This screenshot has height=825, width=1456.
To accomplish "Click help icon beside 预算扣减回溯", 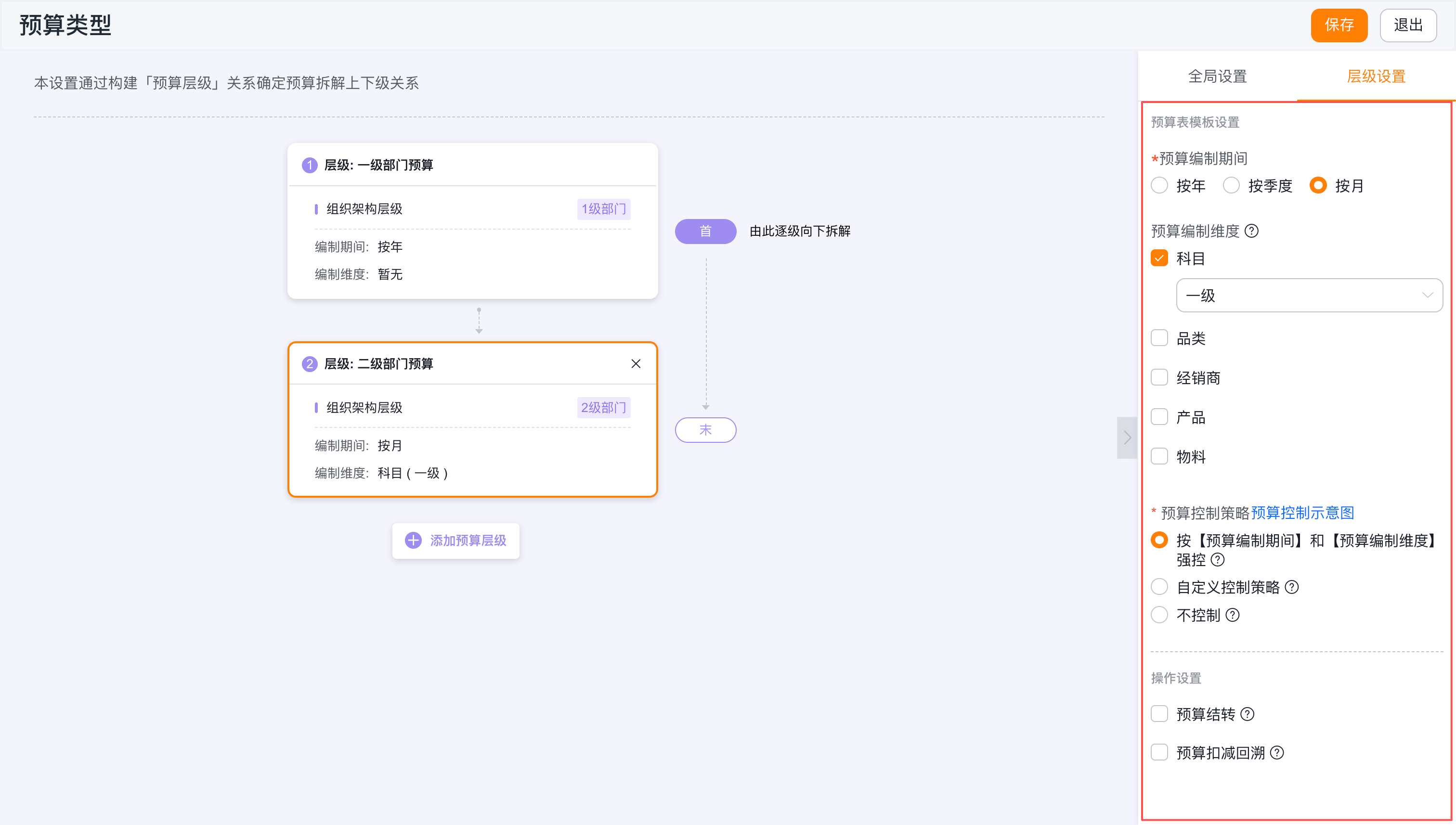I will pos(1276,752).
